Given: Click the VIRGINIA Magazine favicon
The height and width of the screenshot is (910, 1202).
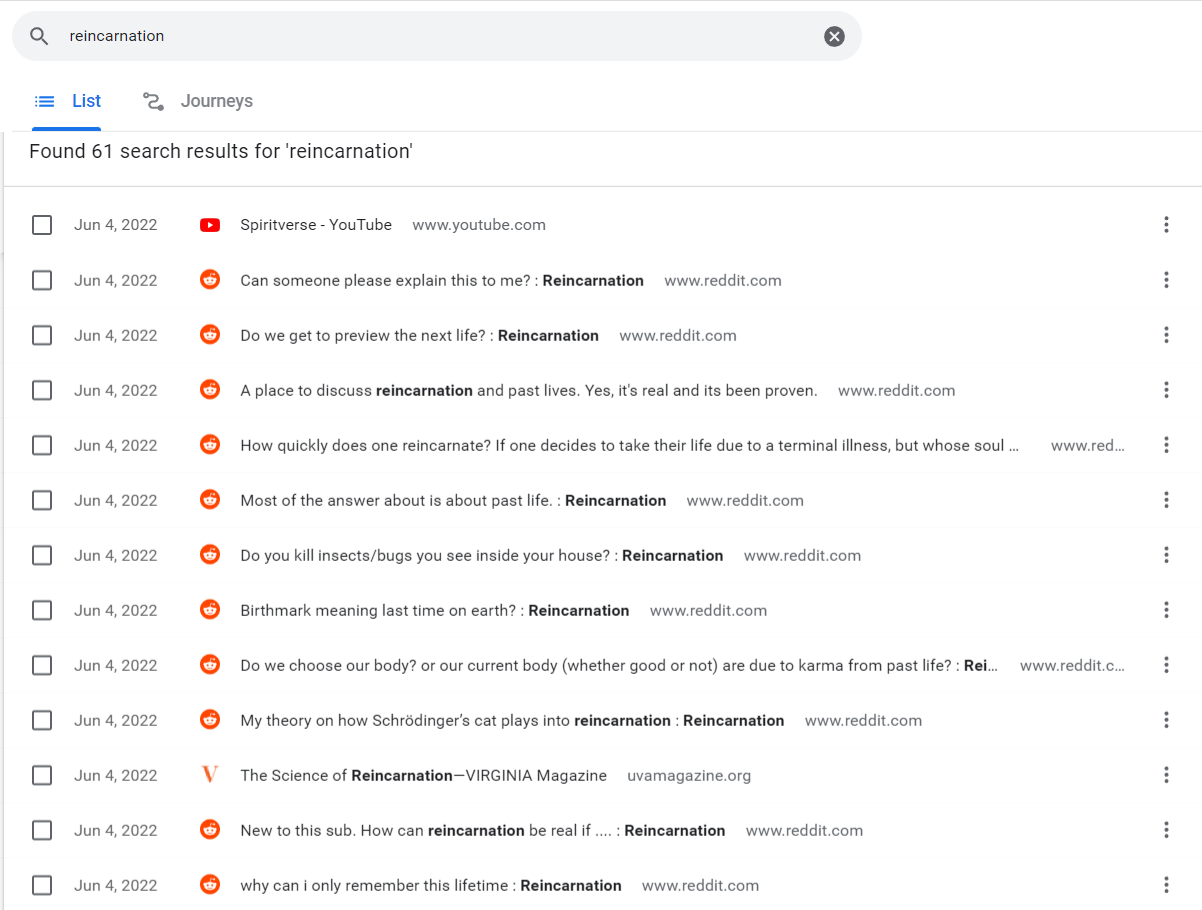Looking at the screenshot, I should [210, 775].
